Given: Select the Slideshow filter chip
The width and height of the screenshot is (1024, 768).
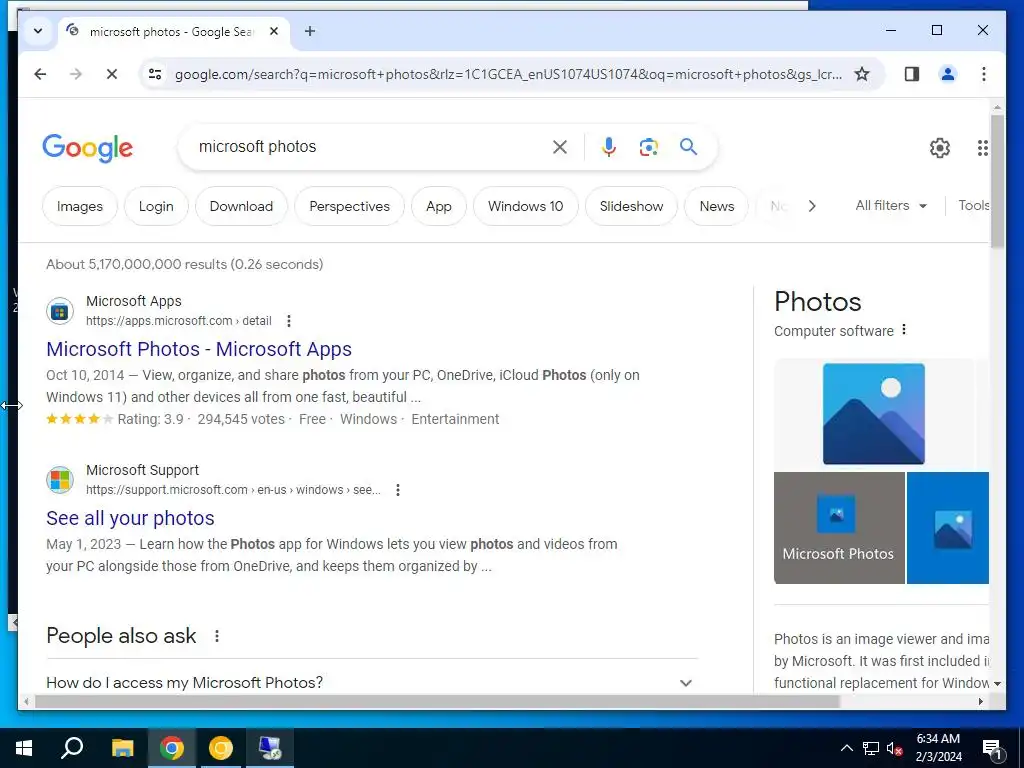Looking at the screenshot, I should [632, 206].
